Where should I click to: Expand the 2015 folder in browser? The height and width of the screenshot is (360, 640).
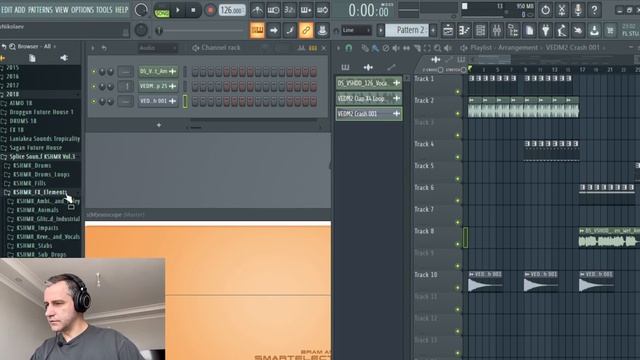click(12, 67)
